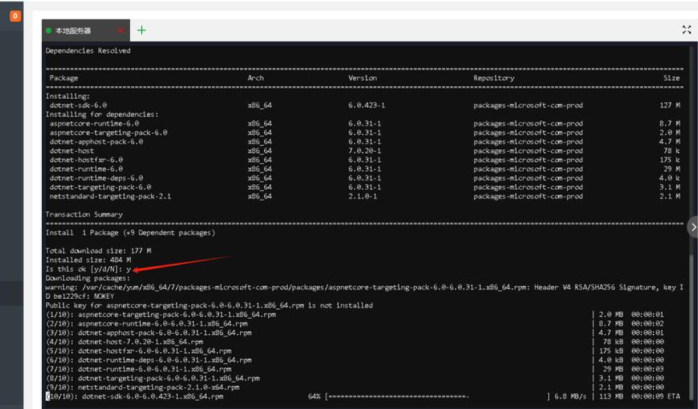Click the 'Is this ok [y/d/N]' prompt line
Screen dimensions: 698x409
click(89, 269)
